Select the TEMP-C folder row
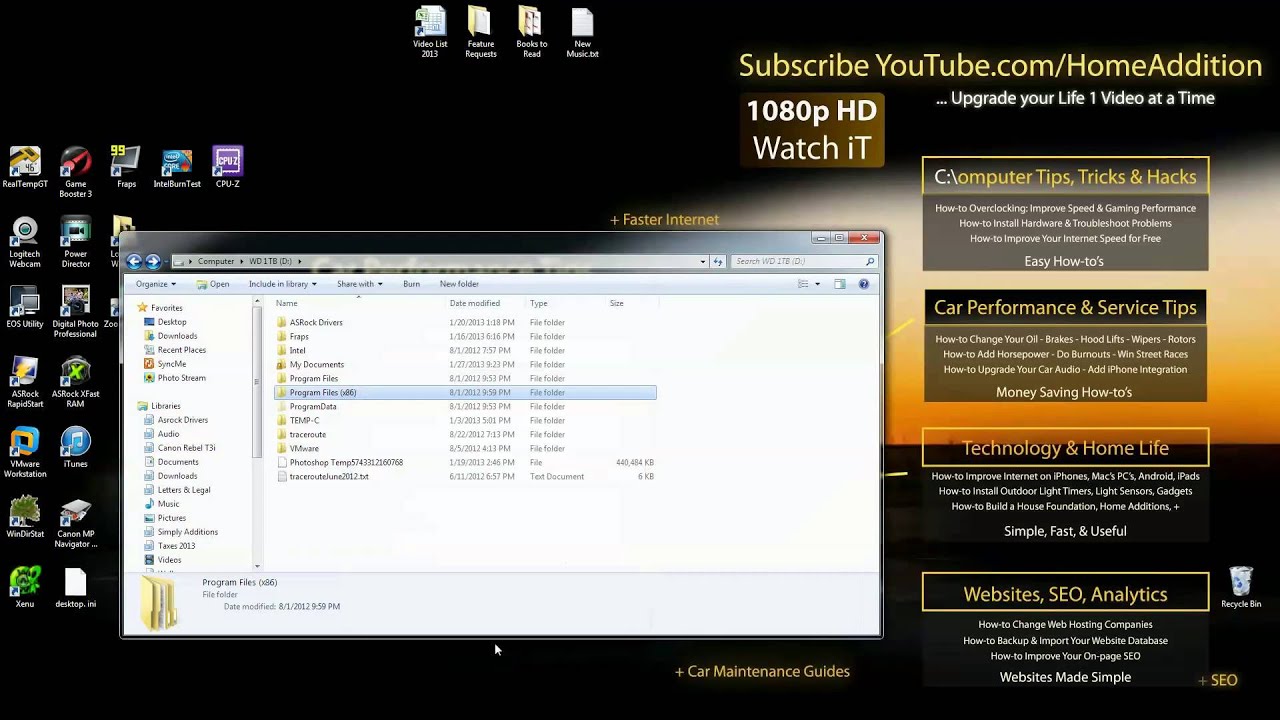The height and width of the screenshot is (720, 1280). [x=465, y=420]
